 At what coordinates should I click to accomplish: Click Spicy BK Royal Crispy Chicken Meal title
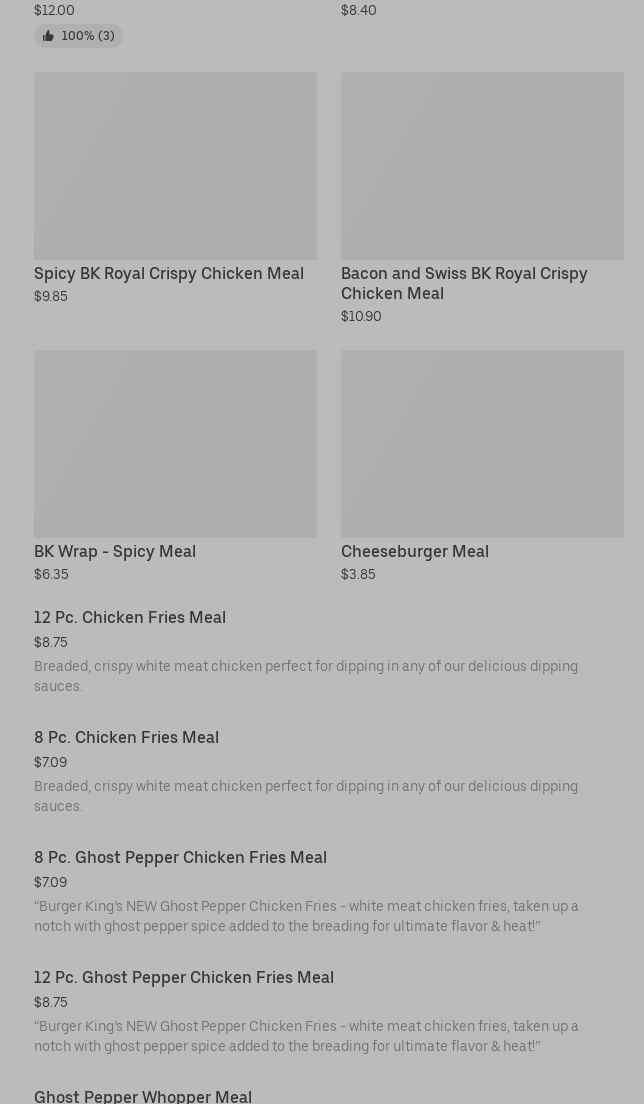click(x=169, y=274)
